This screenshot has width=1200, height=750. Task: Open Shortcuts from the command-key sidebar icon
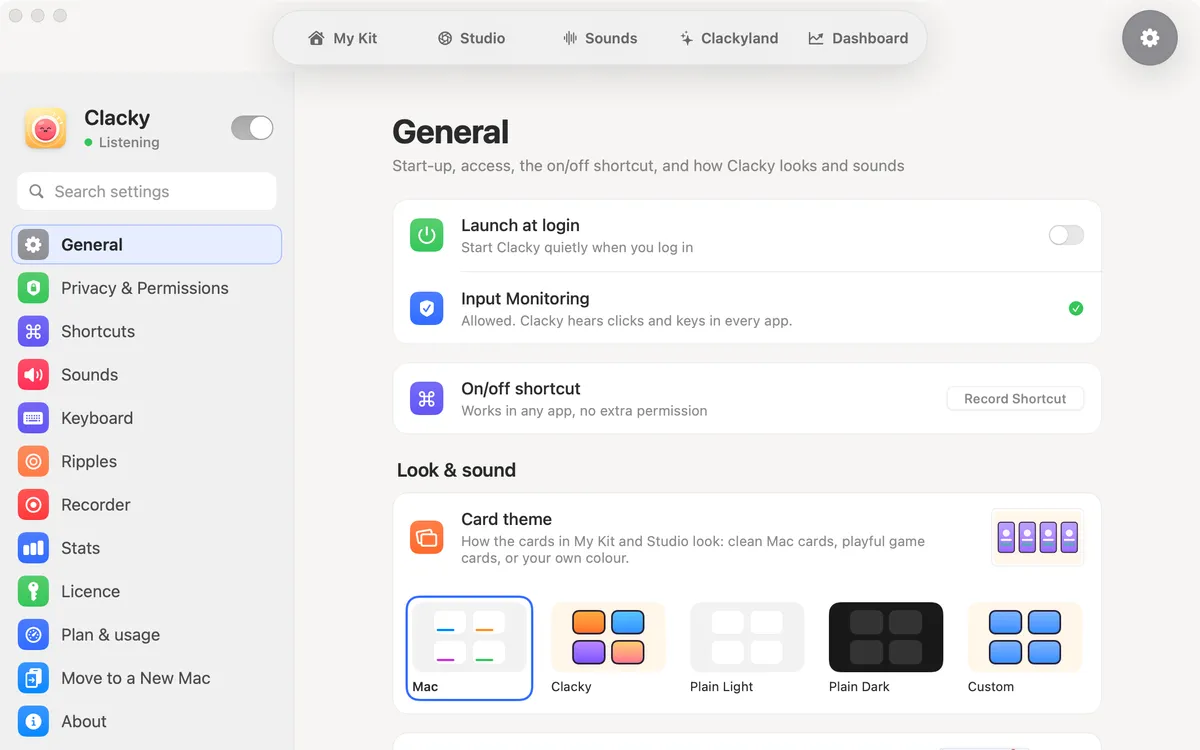click(33, 331)
